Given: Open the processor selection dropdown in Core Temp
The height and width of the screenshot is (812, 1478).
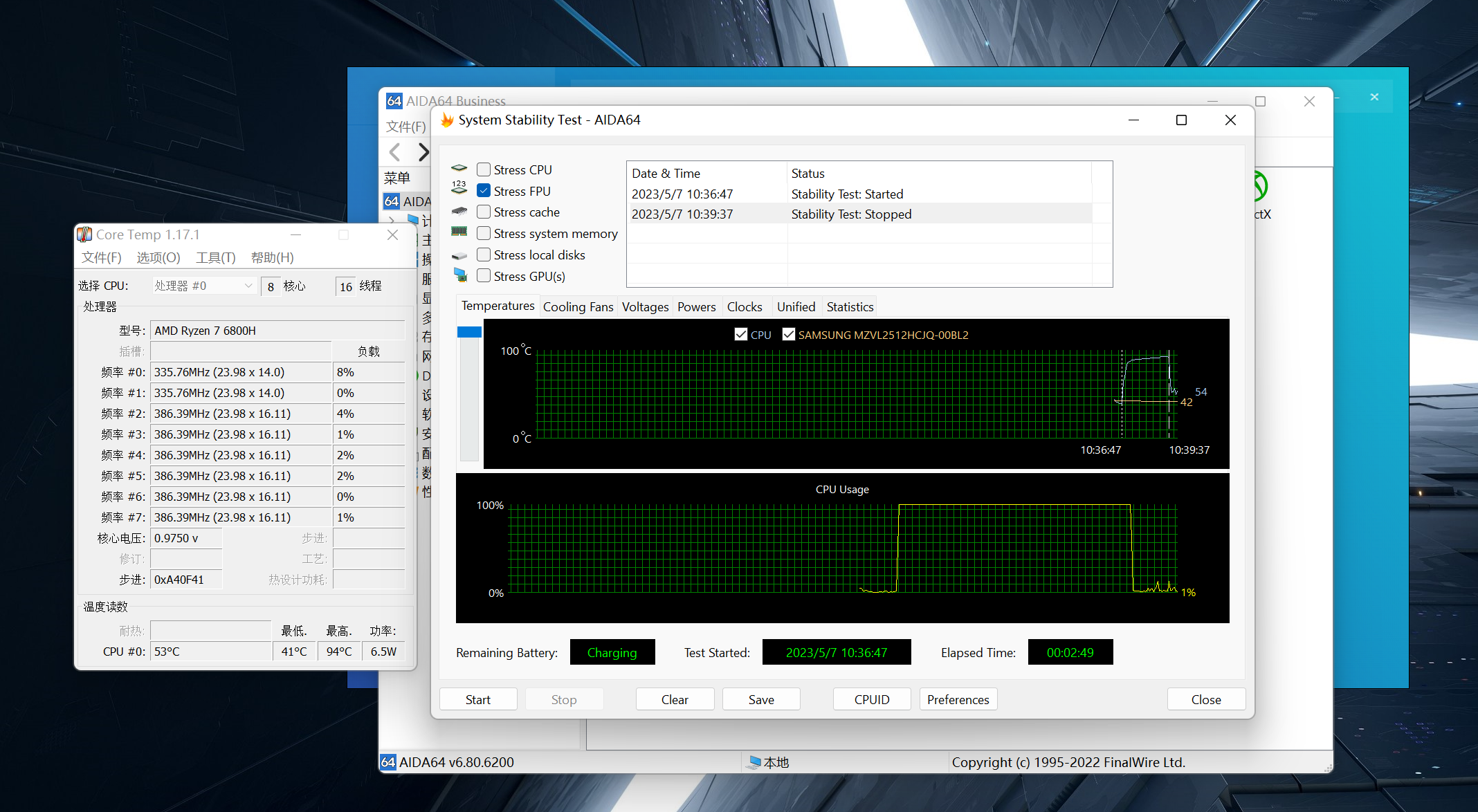Looking at the screenshot, I should point(205,286).
